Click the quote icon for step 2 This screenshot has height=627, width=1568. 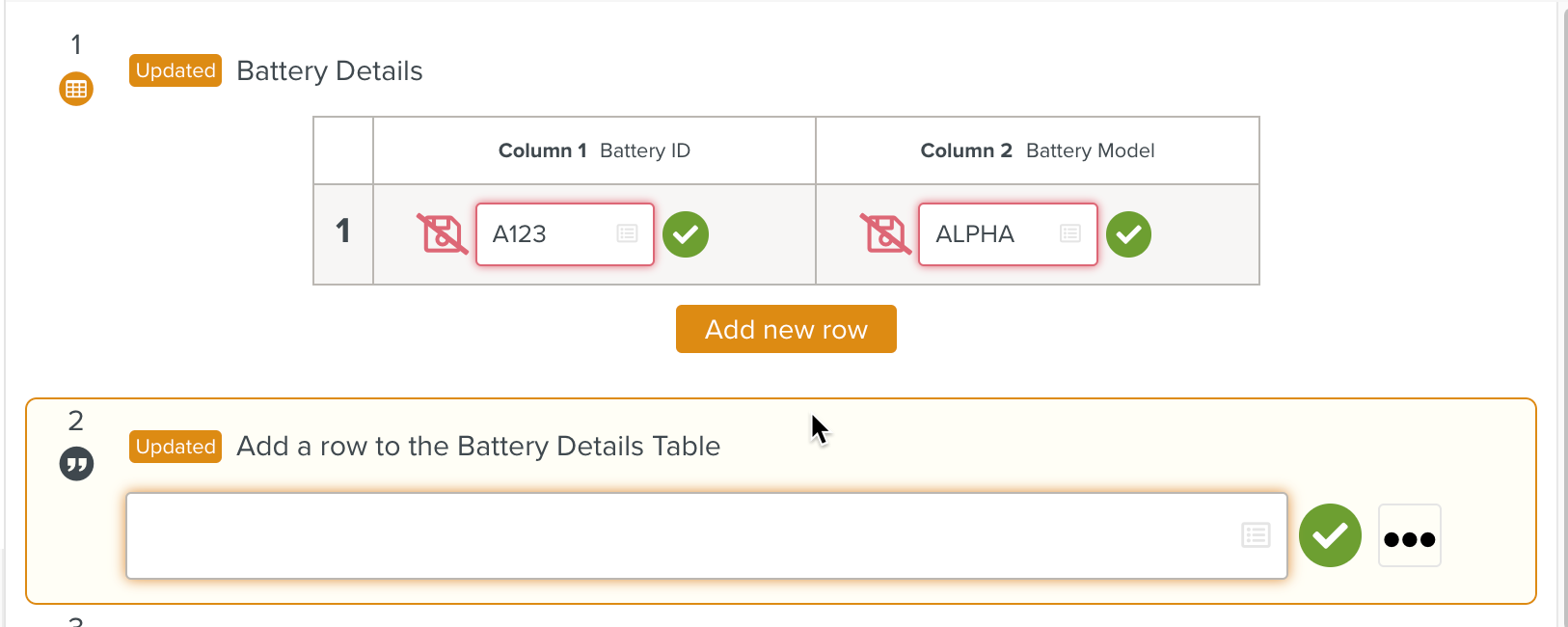76,464
